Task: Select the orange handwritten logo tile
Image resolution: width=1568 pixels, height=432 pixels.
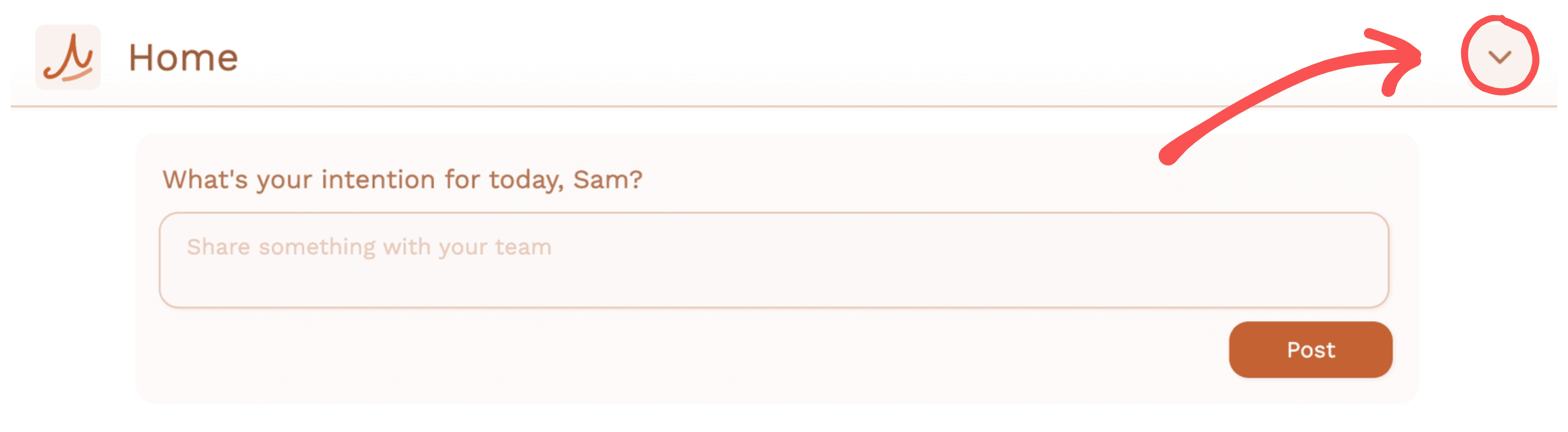Action: point(68,57)
